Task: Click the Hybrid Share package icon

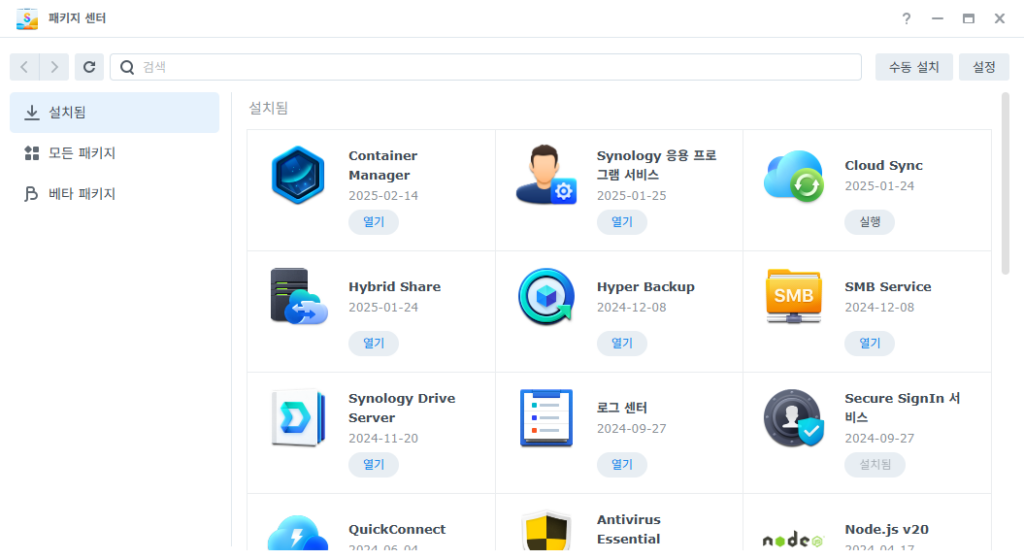Action: point(298,296)
